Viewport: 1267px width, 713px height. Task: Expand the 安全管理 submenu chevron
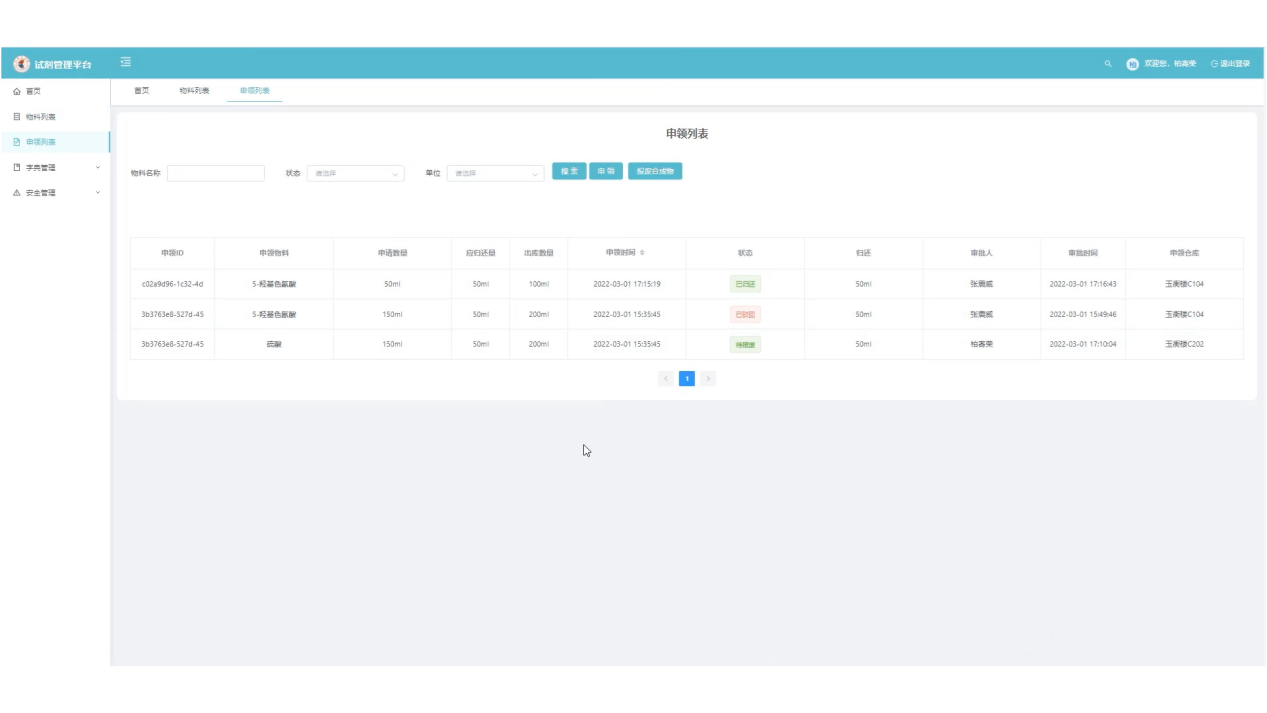(97, 193)
